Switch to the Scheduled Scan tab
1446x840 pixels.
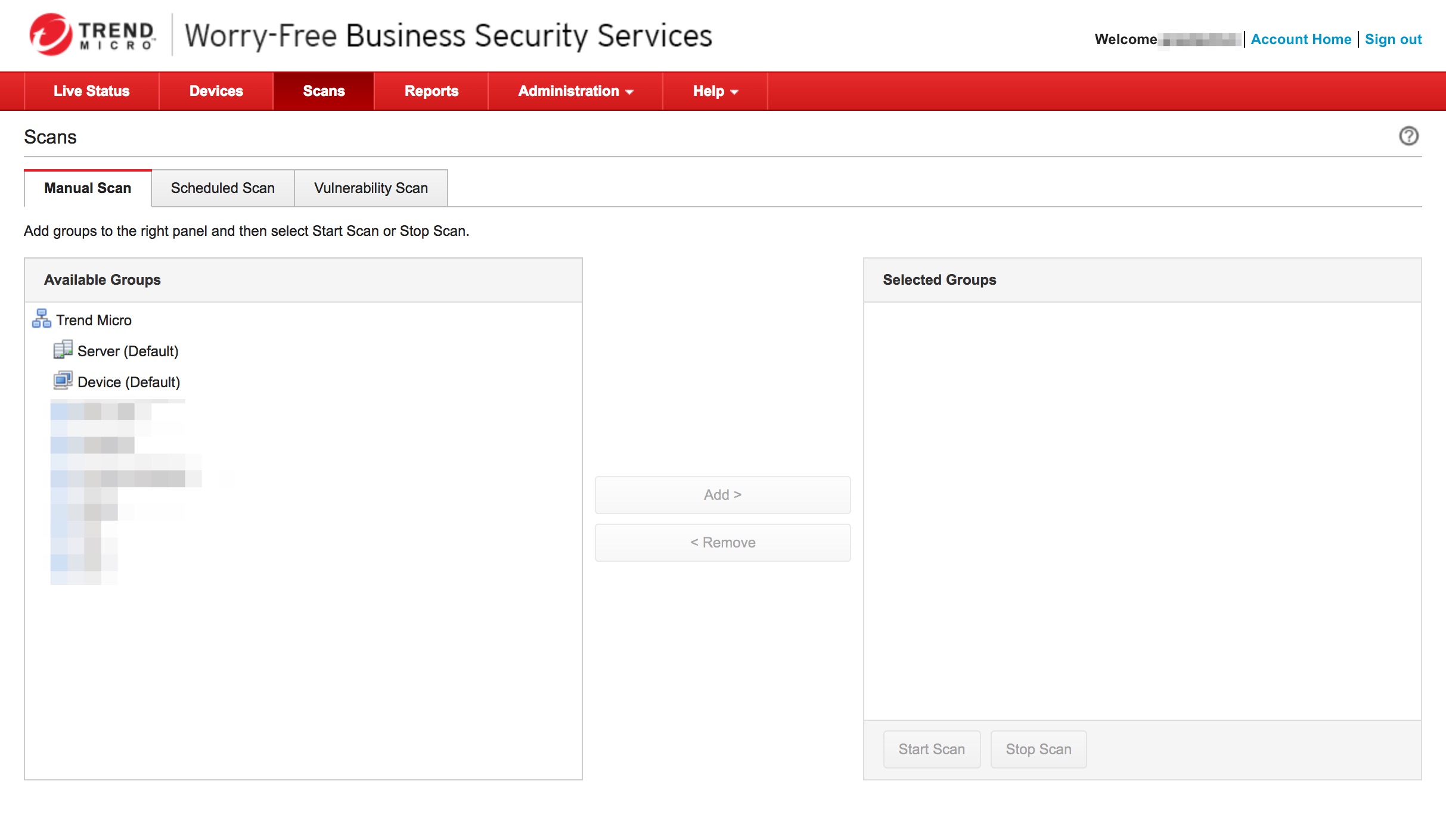point(222,188)
